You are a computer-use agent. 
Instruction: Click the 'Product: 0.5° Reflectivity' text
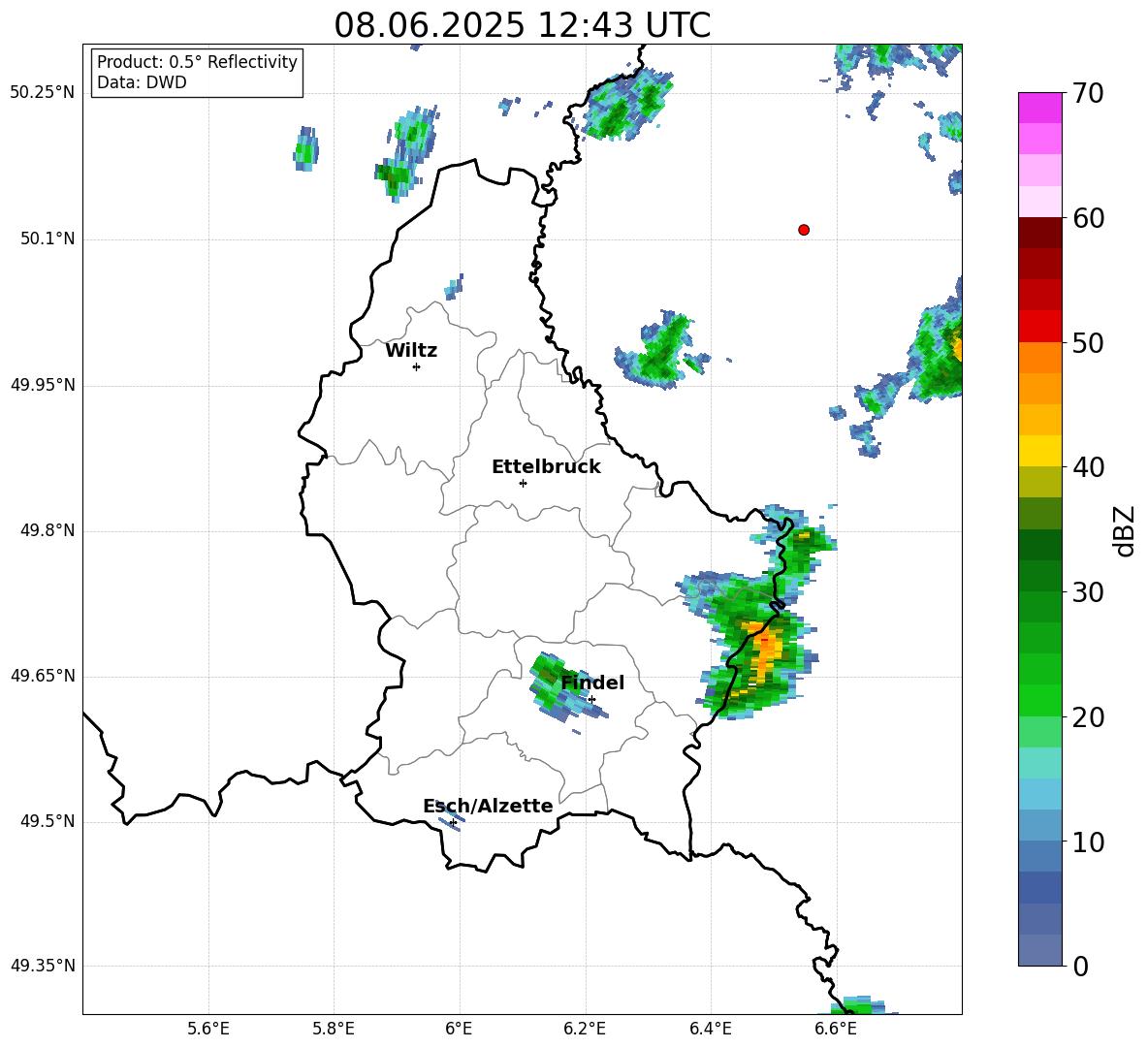[197, 62]
